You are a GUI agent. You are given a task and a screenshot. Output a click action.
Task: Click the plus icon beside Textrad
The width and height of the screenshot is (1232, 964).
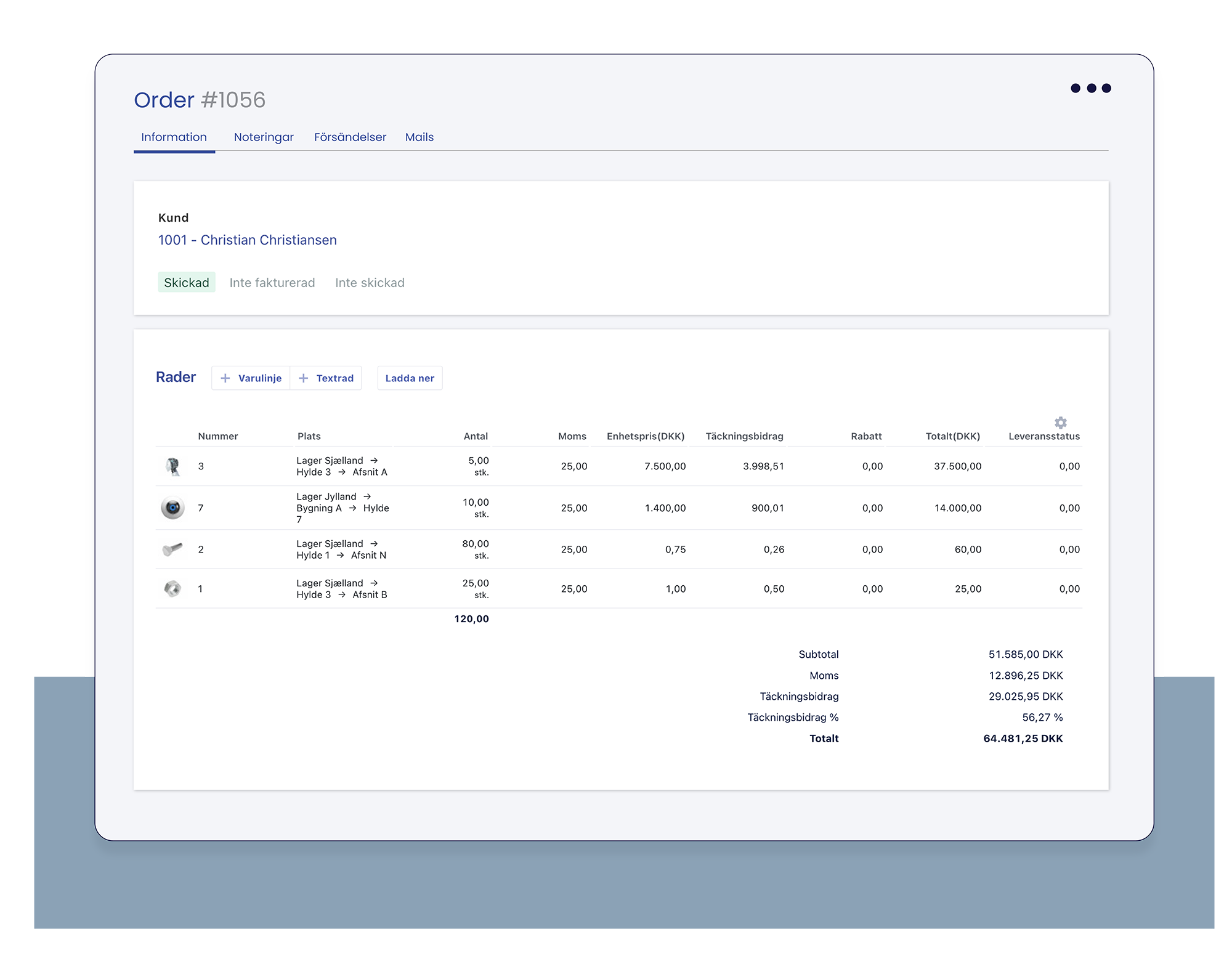[x=303, y=378]
